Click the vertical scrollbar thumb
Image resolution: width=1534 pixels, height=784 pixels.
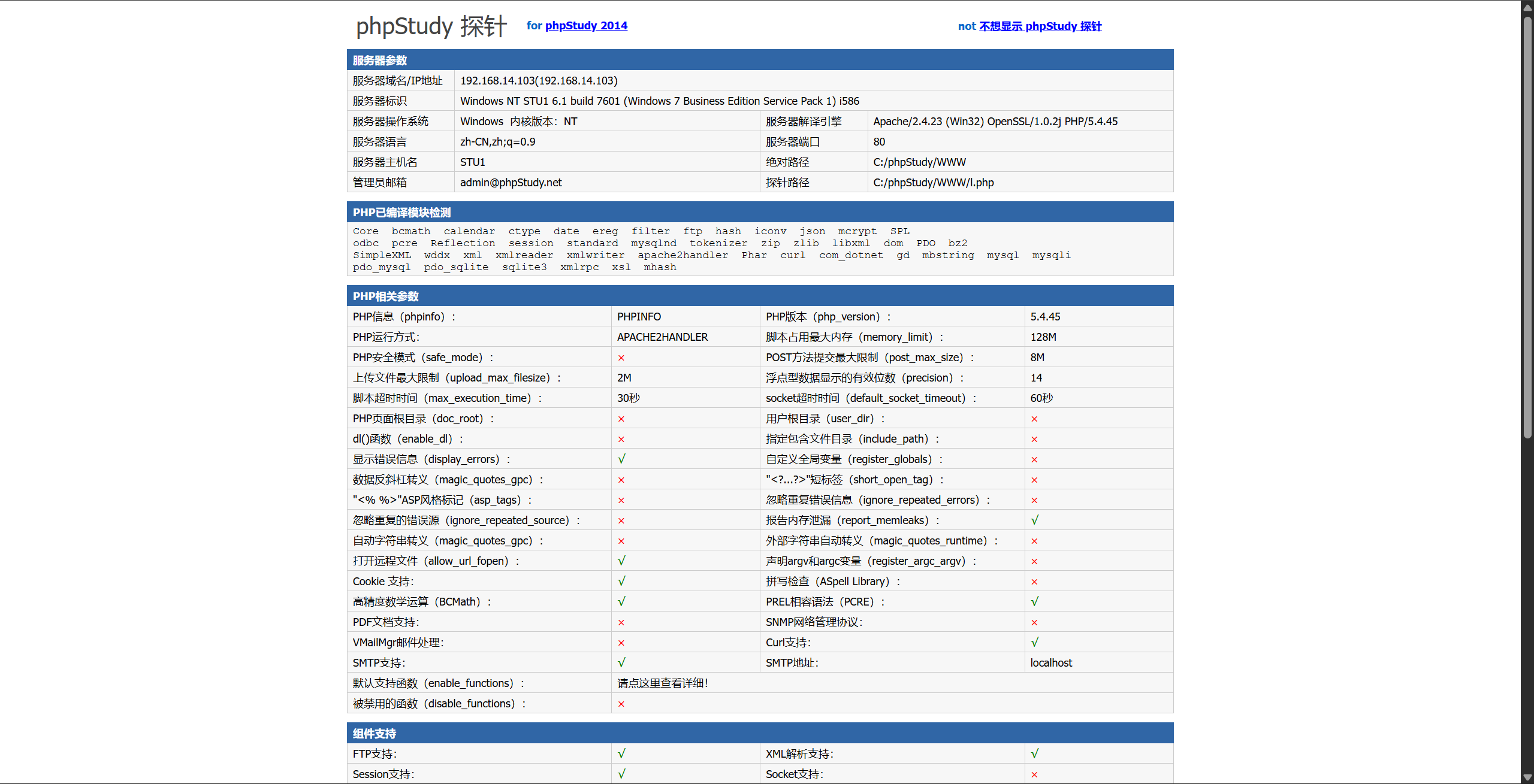(1527, 228)
